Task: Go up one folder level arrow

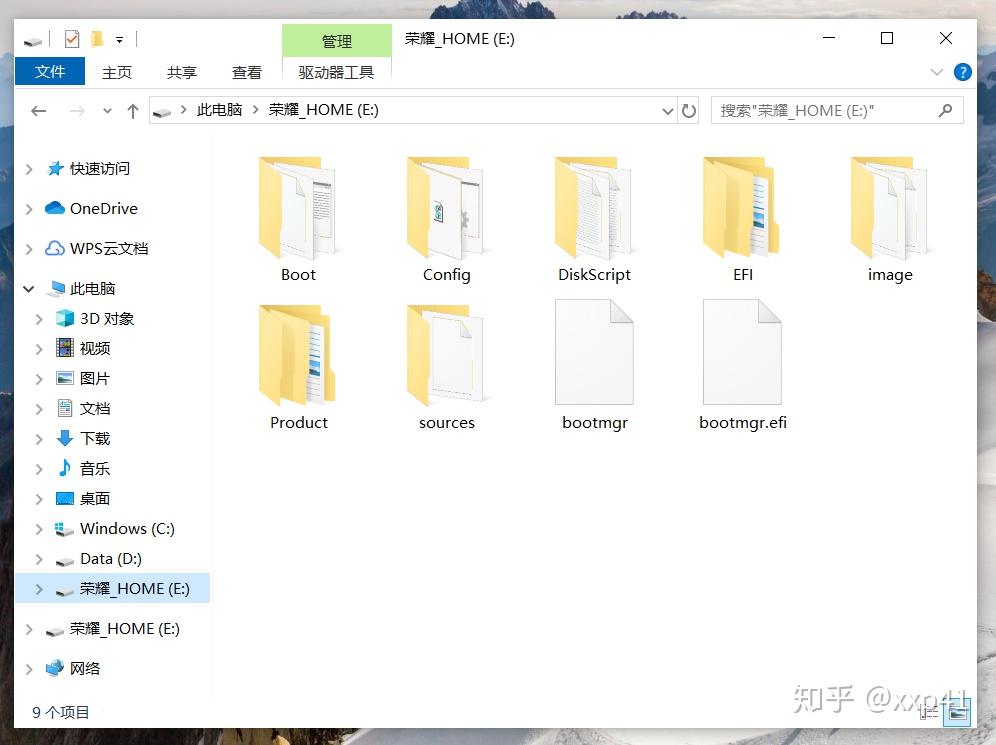Action: tap(133, 111)
